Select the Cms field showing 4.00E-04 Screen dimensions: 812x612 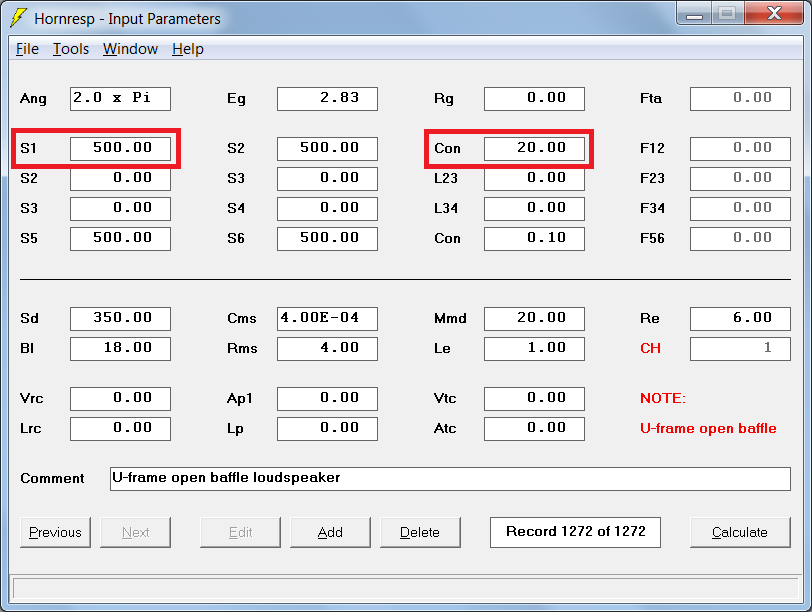327,318
